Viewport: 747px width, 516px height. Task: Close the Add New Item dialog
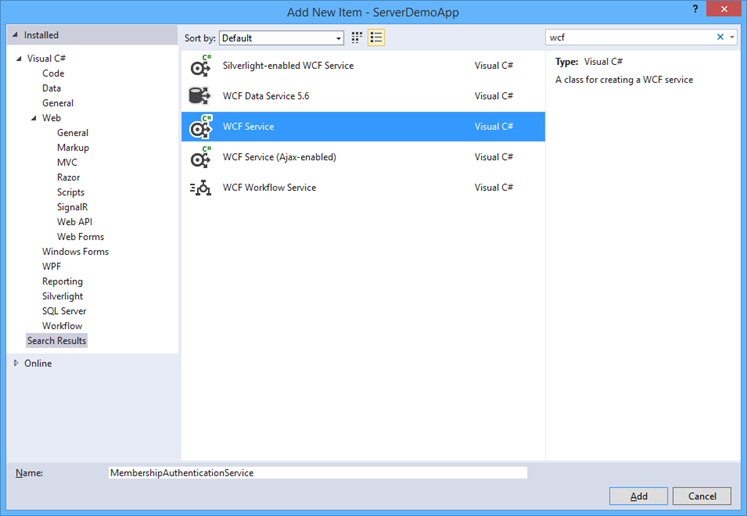tap(724, 9)
